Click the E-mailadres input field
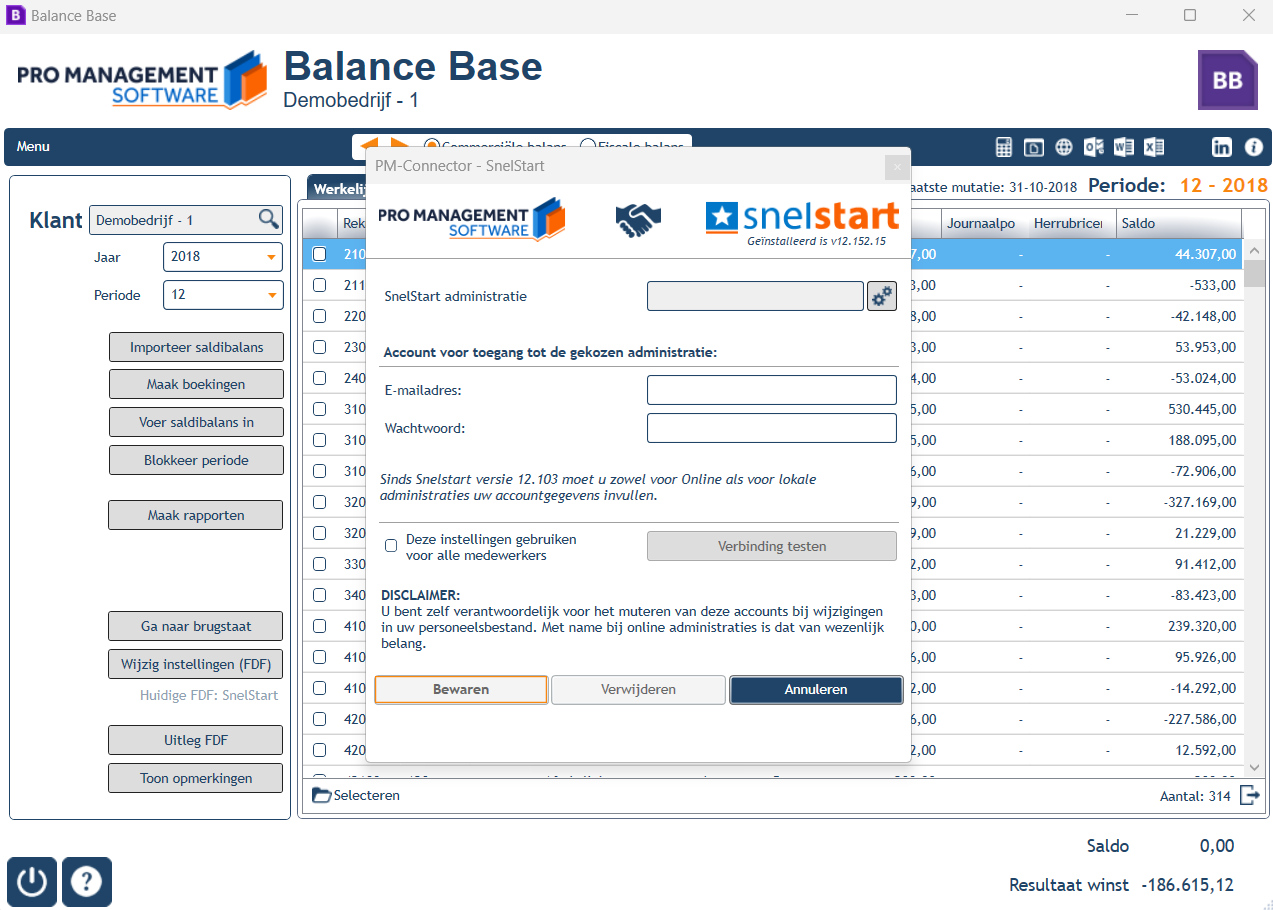 pyautogui.click(x=772, y=390)
